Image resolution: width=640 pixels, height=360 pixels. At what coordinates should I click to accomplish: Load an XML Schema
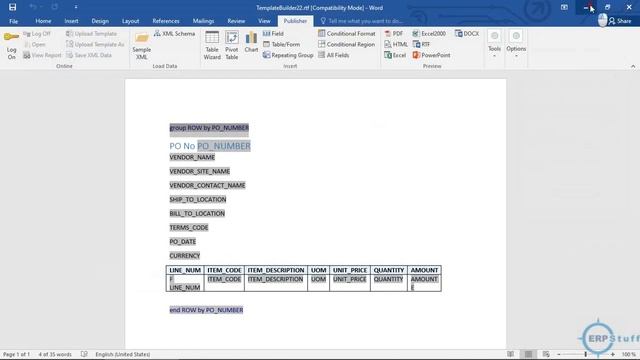[174, 33]
